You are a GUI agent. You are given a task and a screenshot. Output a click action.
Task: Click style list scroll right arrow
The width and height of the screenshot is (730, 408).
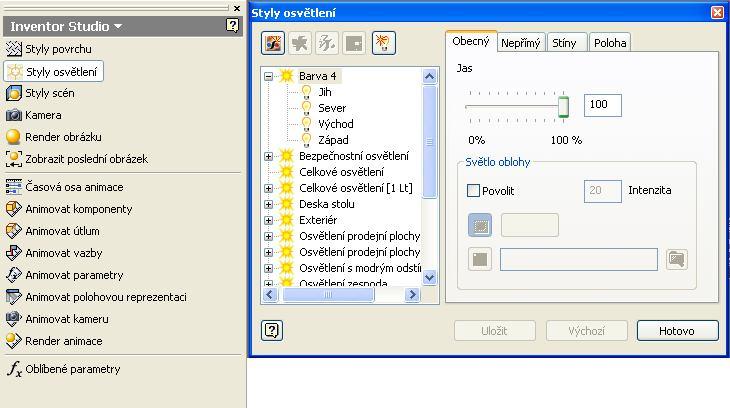[412, 294]
